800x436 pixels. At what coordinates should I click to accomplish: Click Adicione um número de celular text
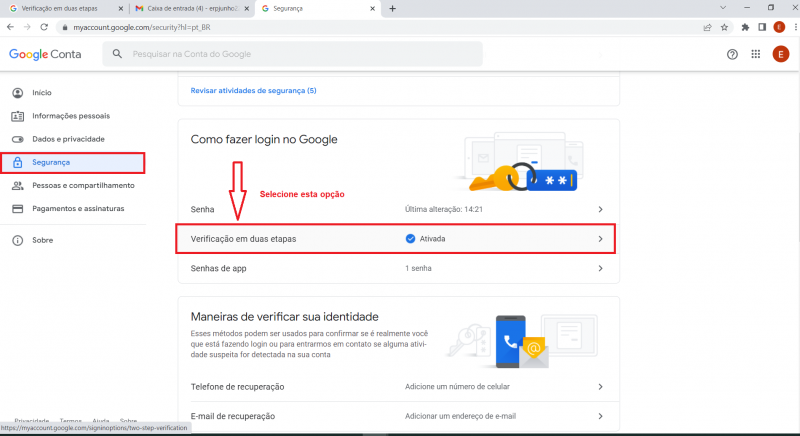pos(457,387)
